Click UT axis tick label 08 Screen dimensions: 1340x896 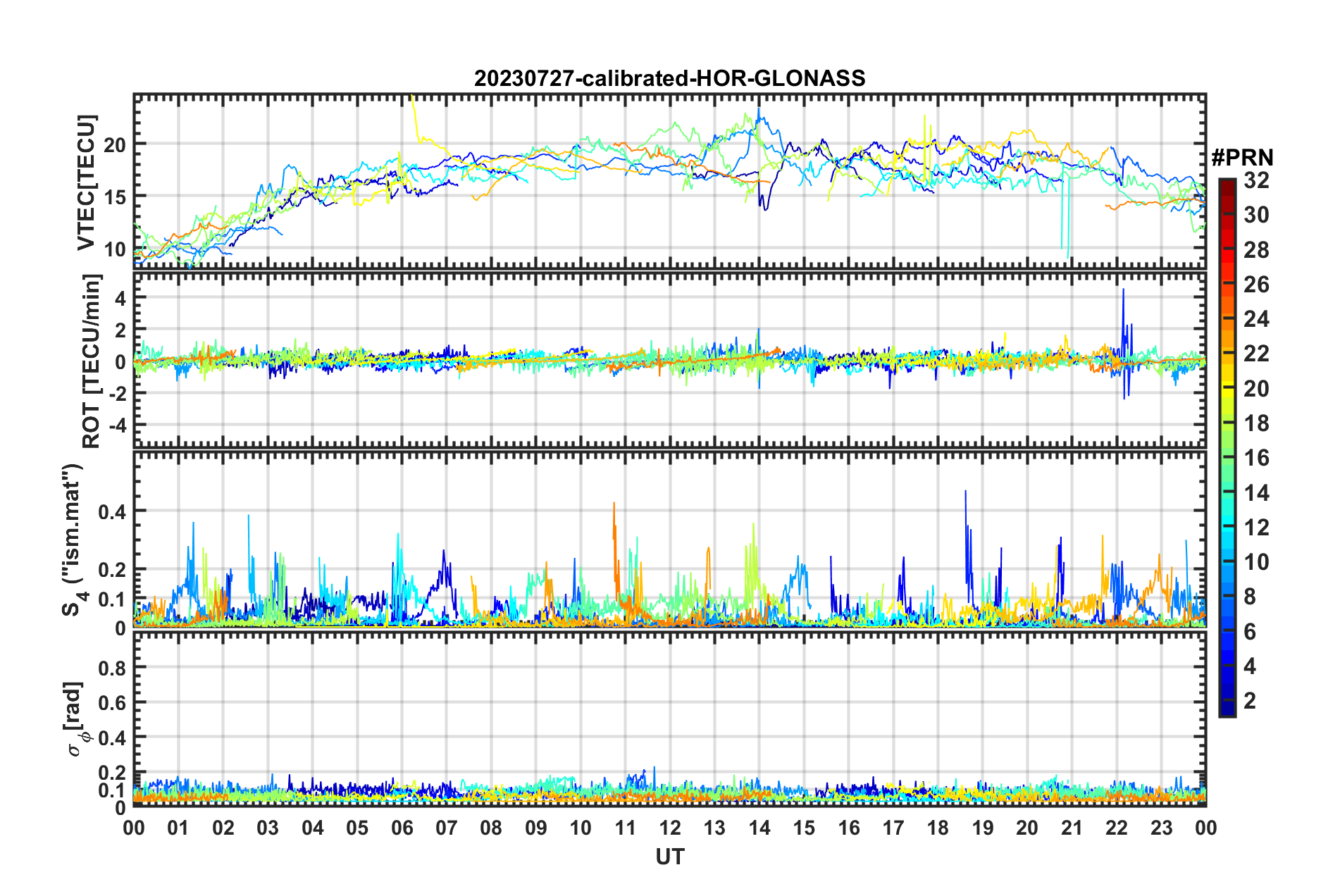click(x=491, y=828)
